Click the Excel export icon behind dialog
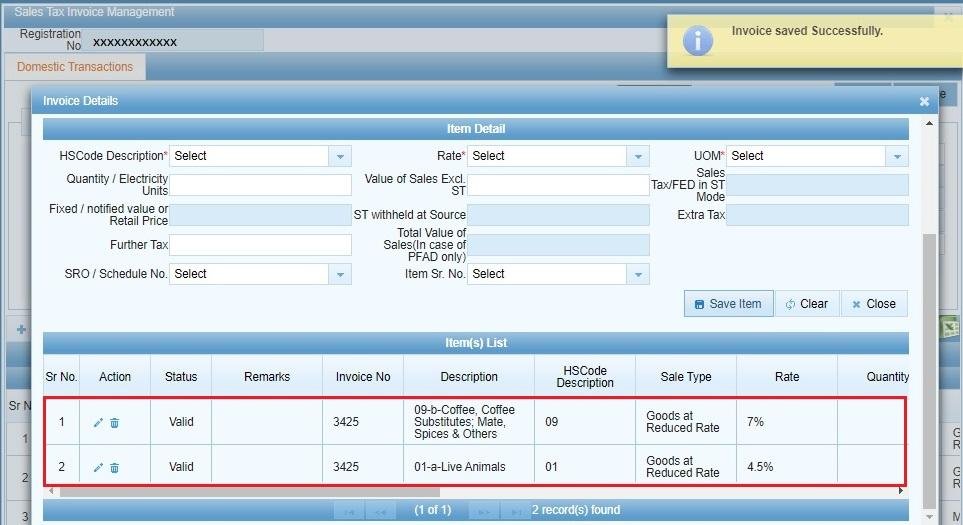 point(951,329)
